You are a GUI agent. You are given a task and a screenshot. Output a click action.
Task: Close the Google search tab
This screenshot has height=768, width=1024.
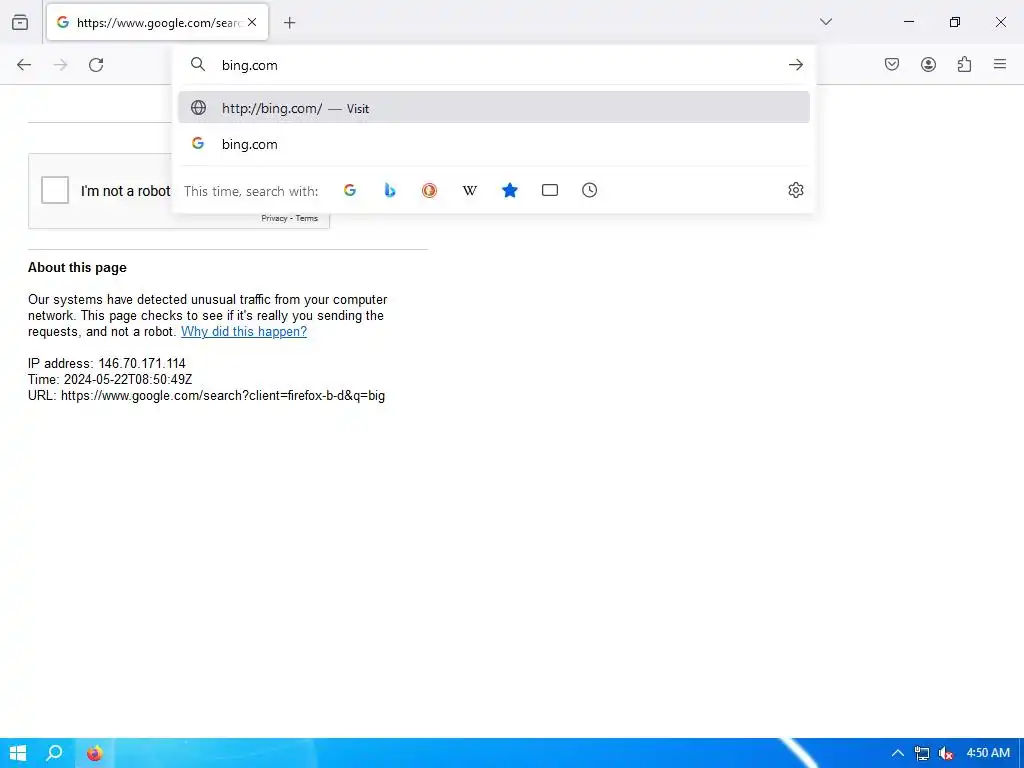click(252, 22)
